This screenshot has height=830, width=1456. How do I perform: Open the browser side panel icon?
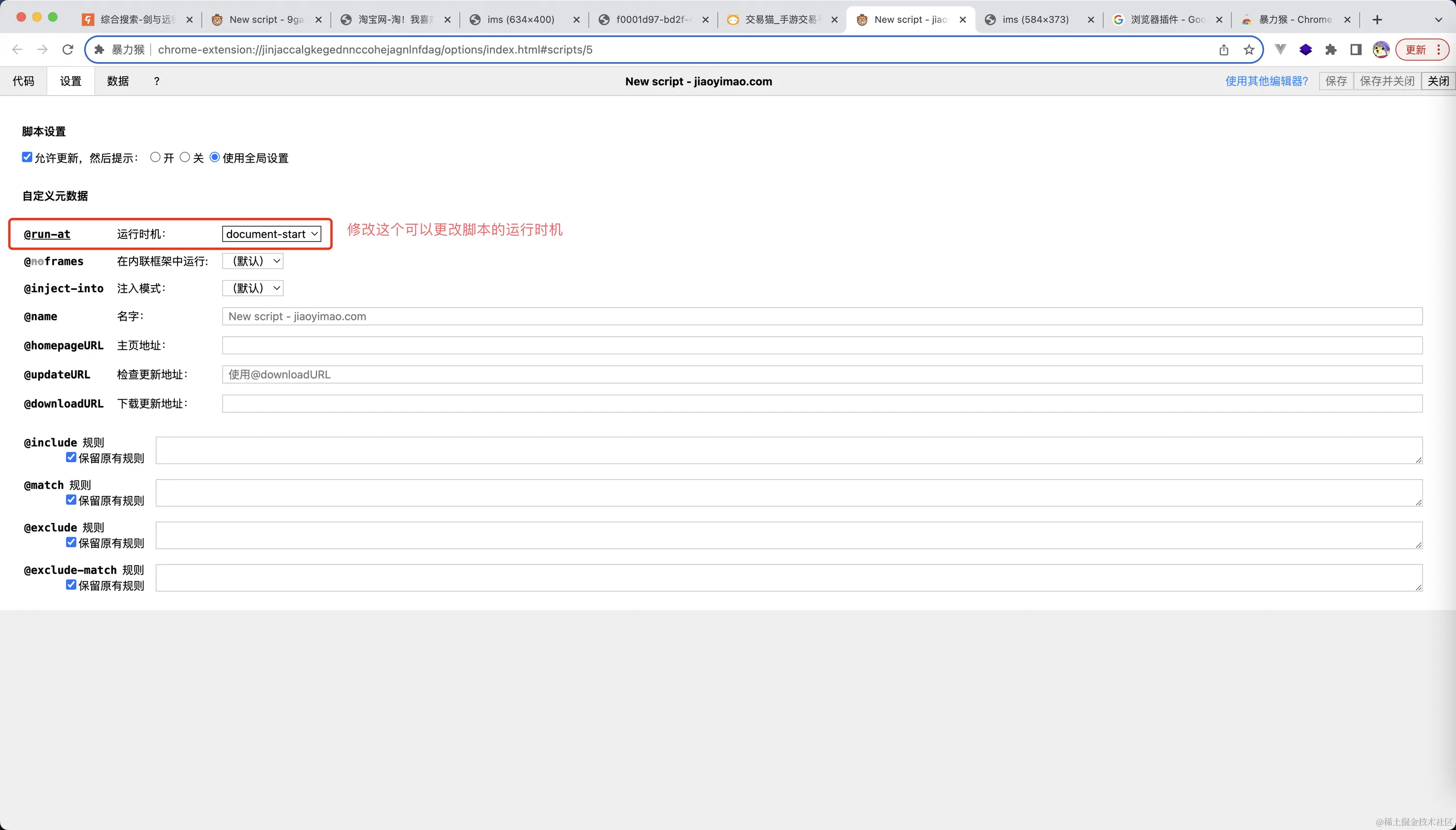pos(1356,50)
